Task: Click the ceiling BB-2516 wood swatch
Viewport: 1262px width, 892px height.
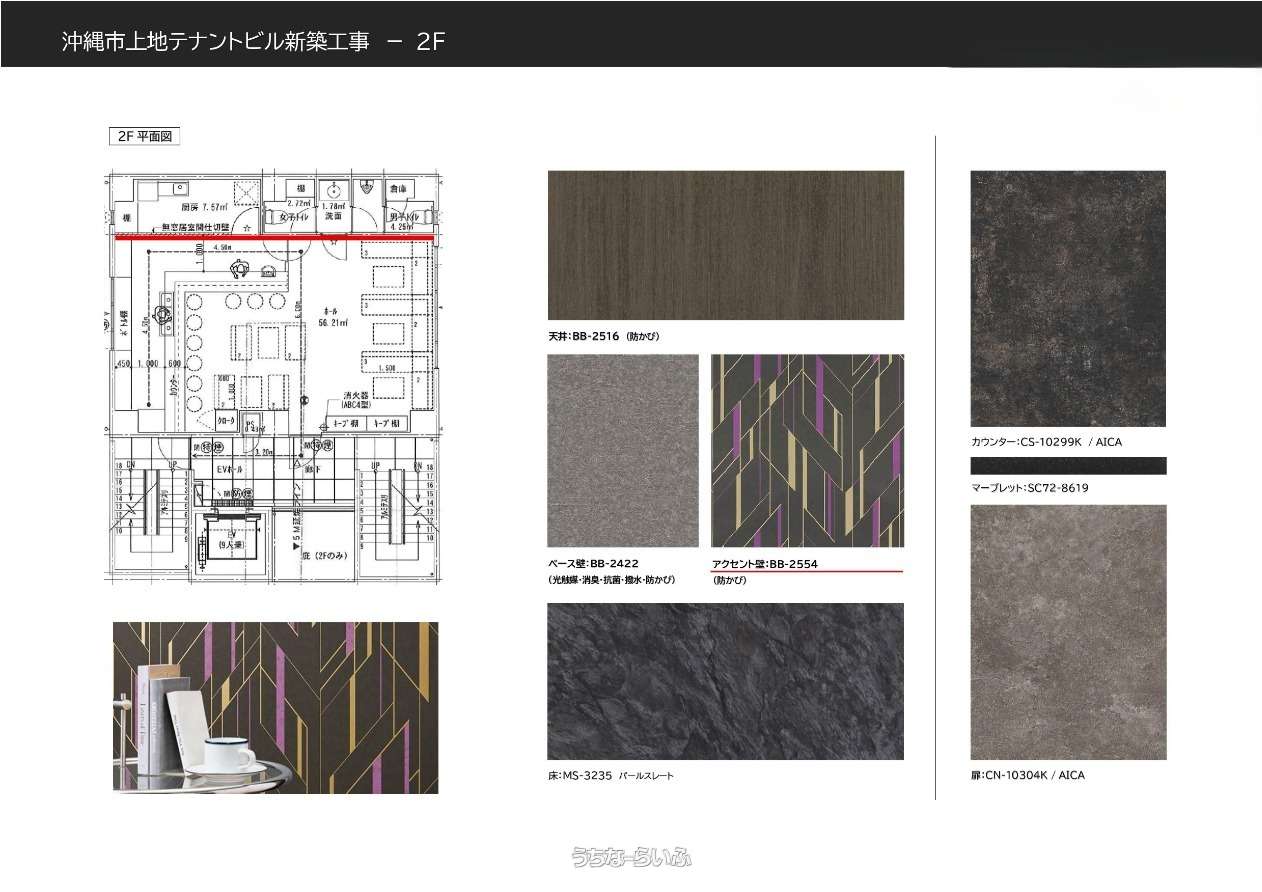Action: tap(725, 245)
